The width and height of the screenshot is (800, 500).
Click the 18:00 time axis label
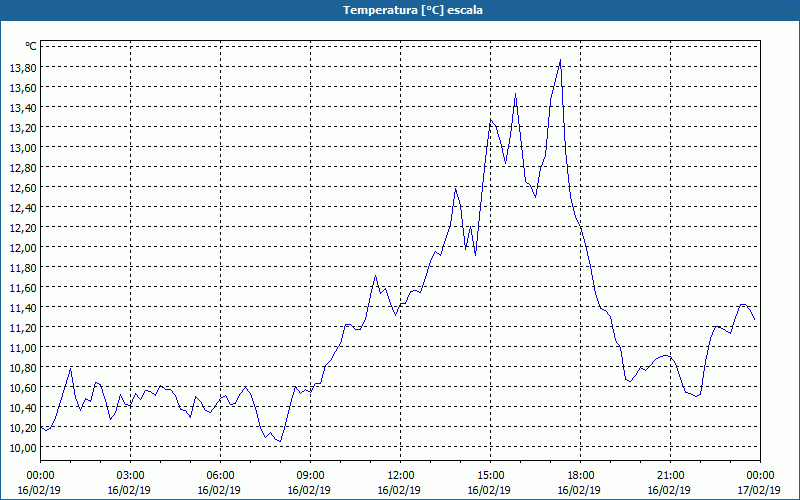click(x=580, y=476)
